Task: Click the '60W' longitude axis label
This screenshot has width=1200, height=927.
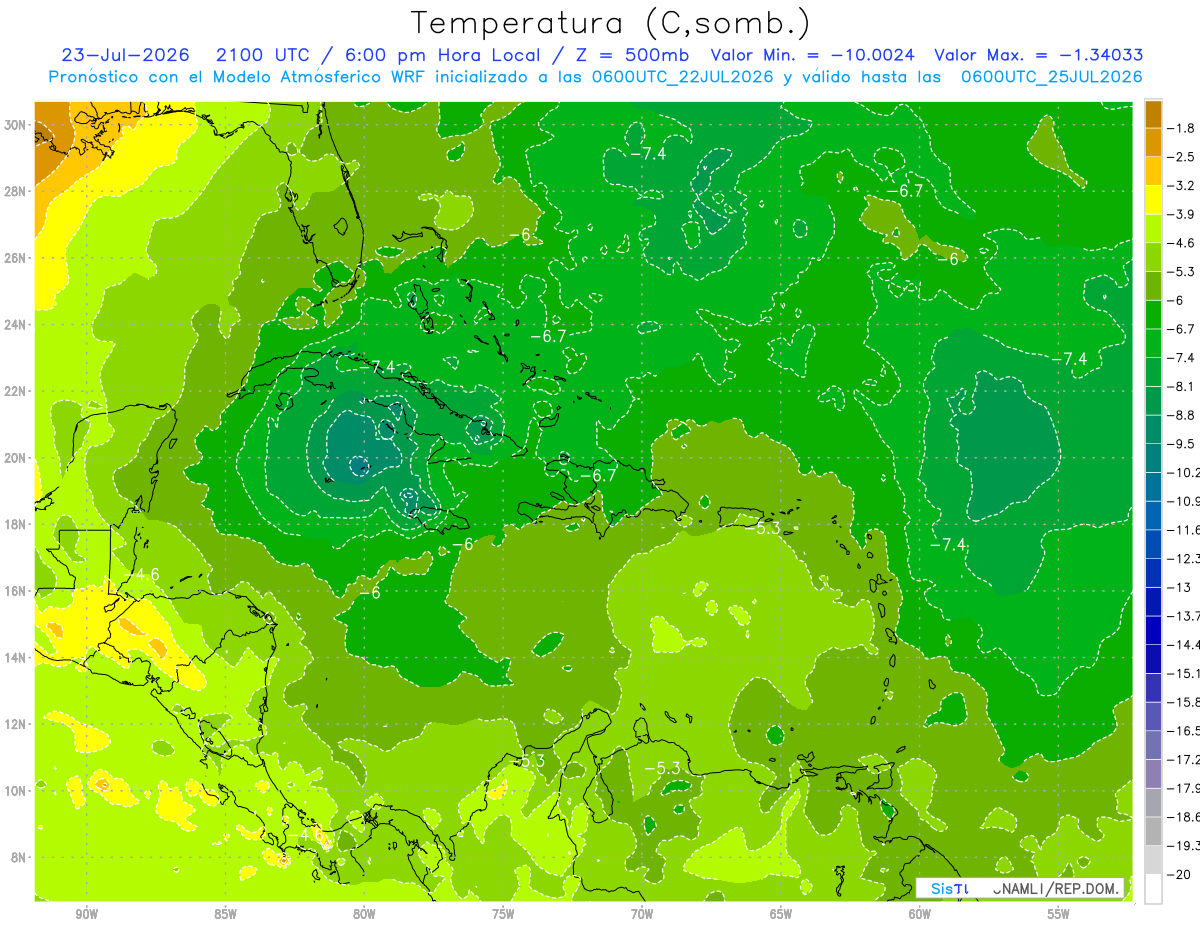Action: point(920,914)
